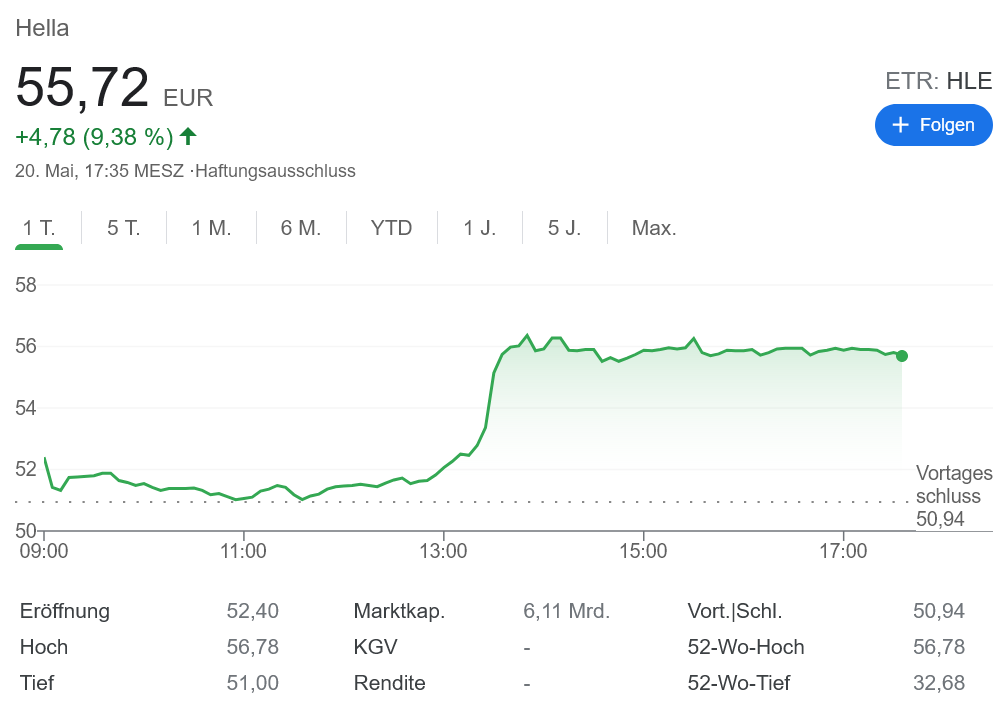Switch to the 5 T. range tab
1002x725 pixels.
123,228
